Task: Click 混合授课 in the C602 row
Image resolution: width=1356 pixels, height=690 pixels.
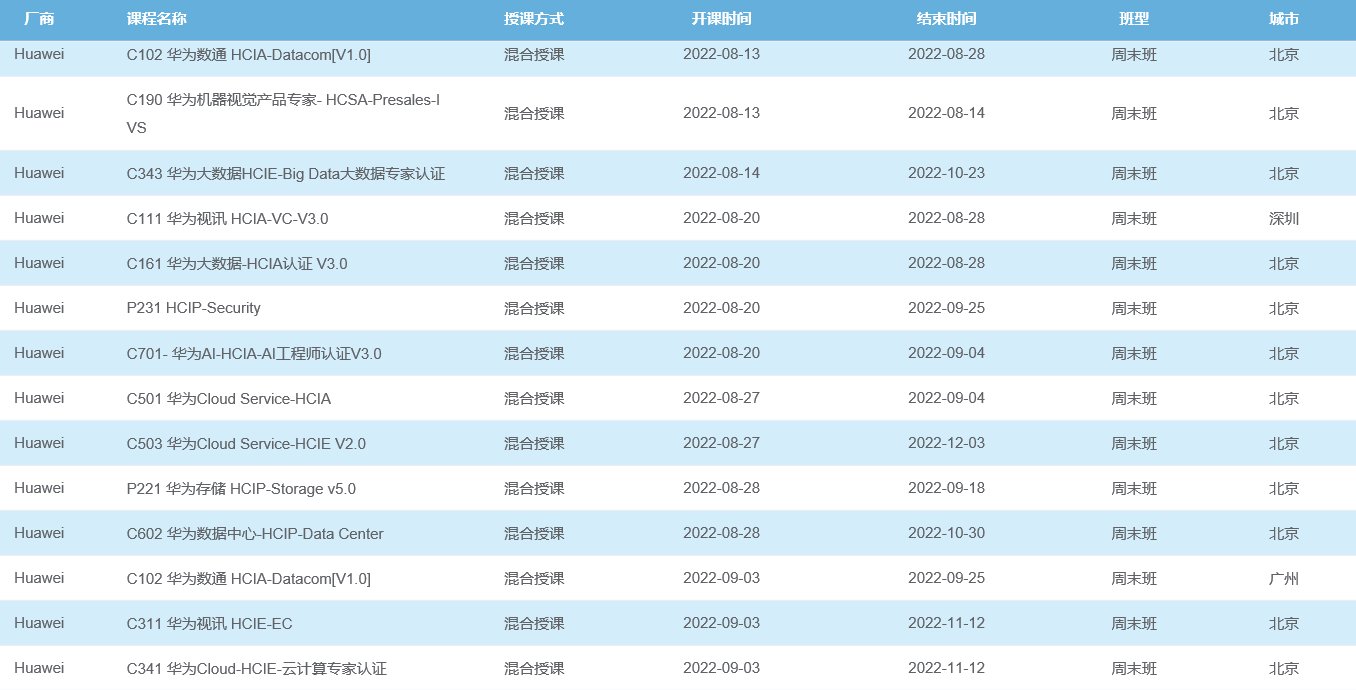Action: [x=534, y=534]
